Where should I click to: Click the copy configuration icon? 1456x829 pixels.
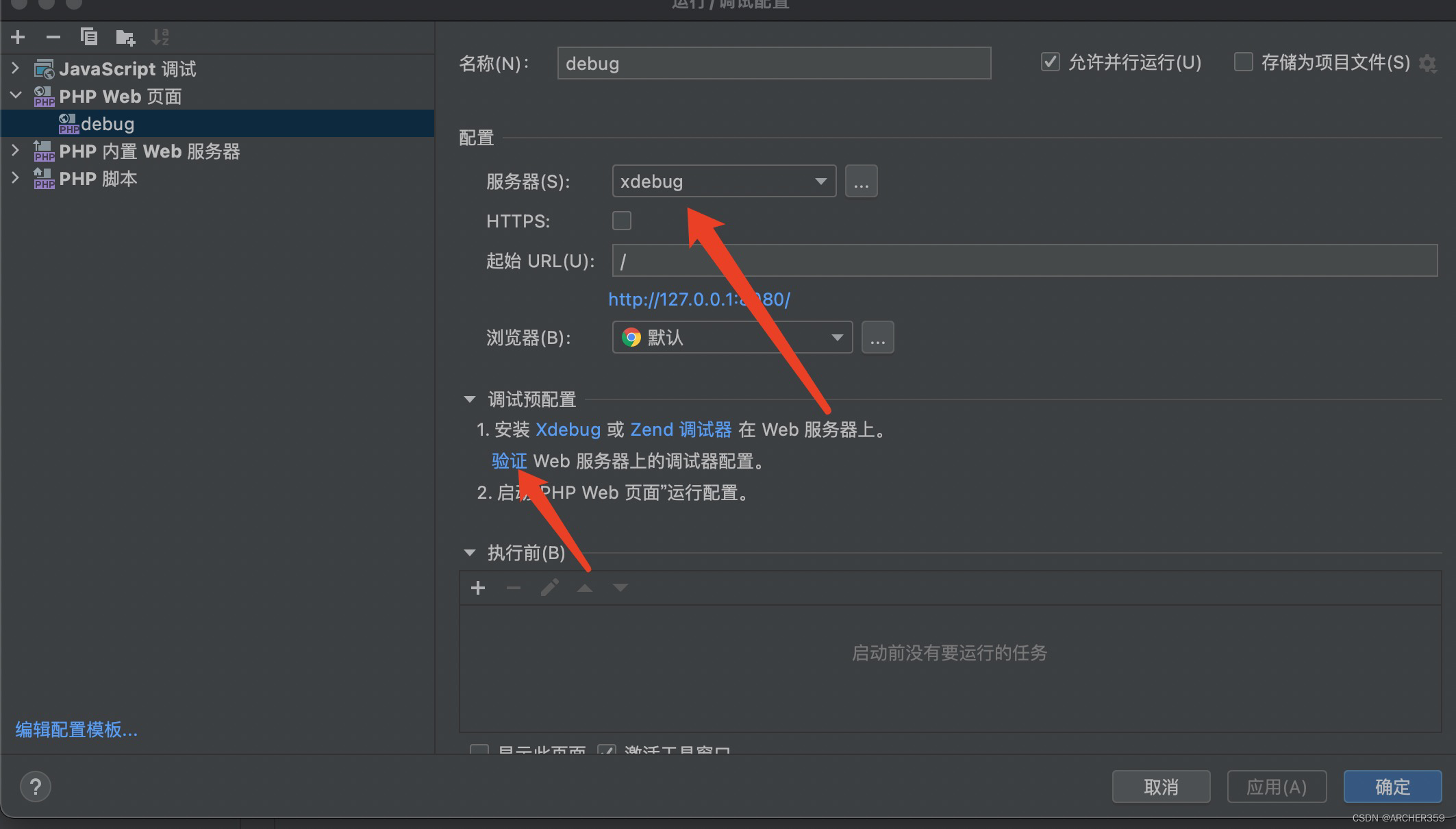[88, 37]
